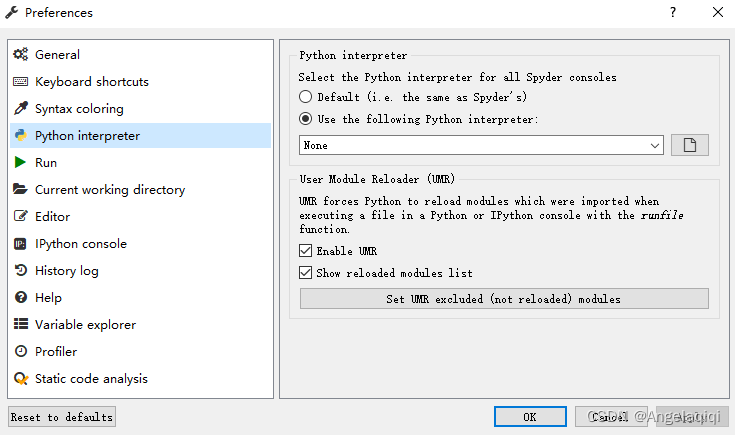
Task: Click the file browse icon button
Action: pyautogui.click(x=689, y=145)
